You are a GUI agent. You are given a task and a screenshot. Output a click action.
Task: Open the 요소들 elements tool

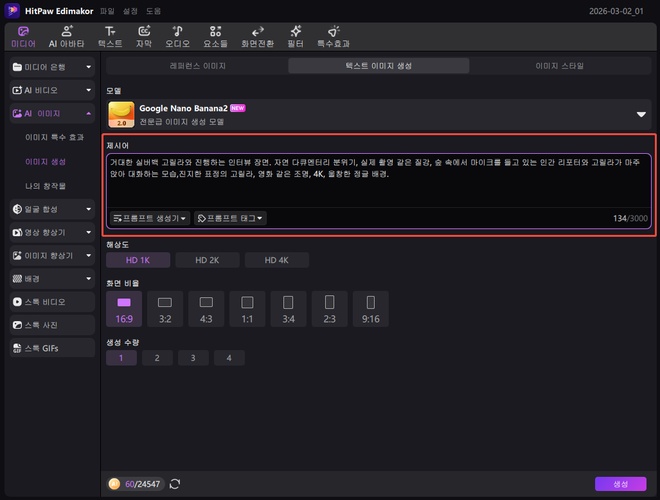coord(215,37)
